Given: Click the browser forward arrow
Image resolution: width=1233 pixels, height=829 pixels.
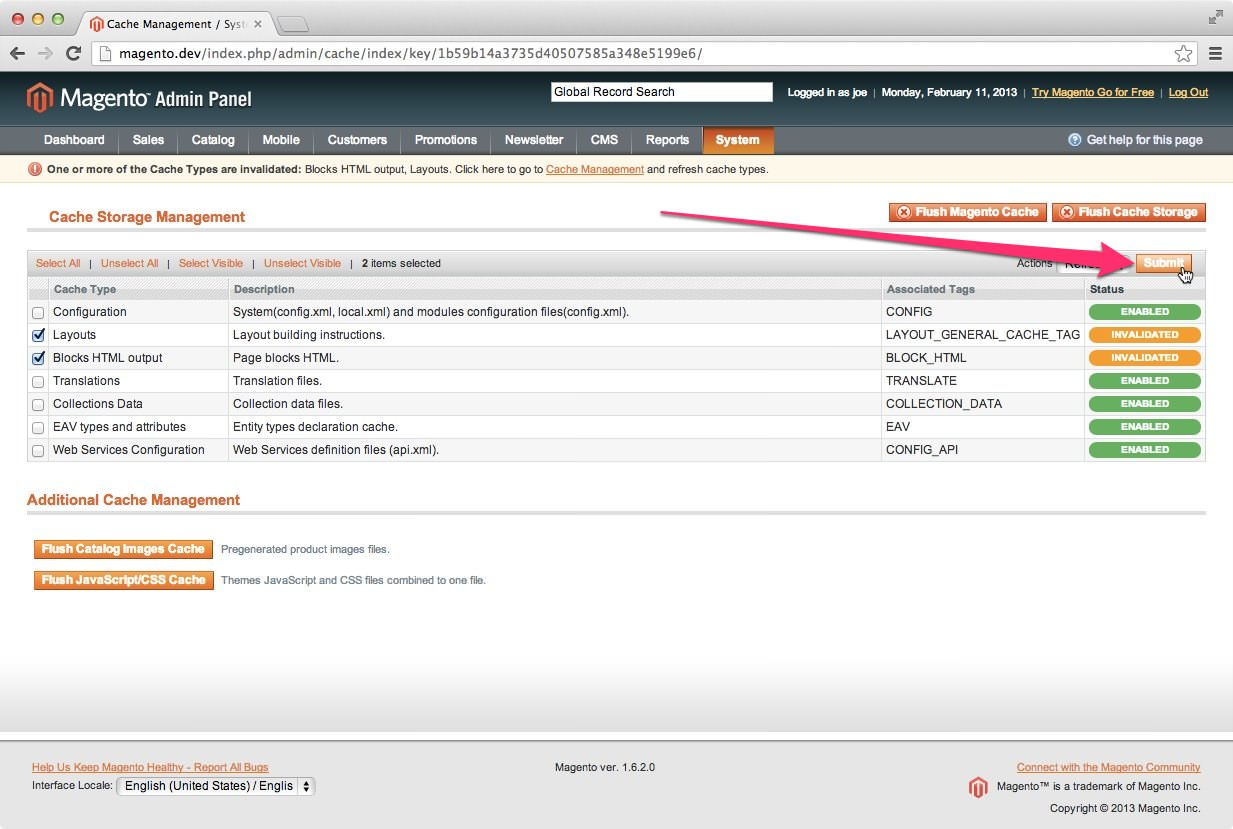Looking at the screenshot, I should (x=45, y=54).
